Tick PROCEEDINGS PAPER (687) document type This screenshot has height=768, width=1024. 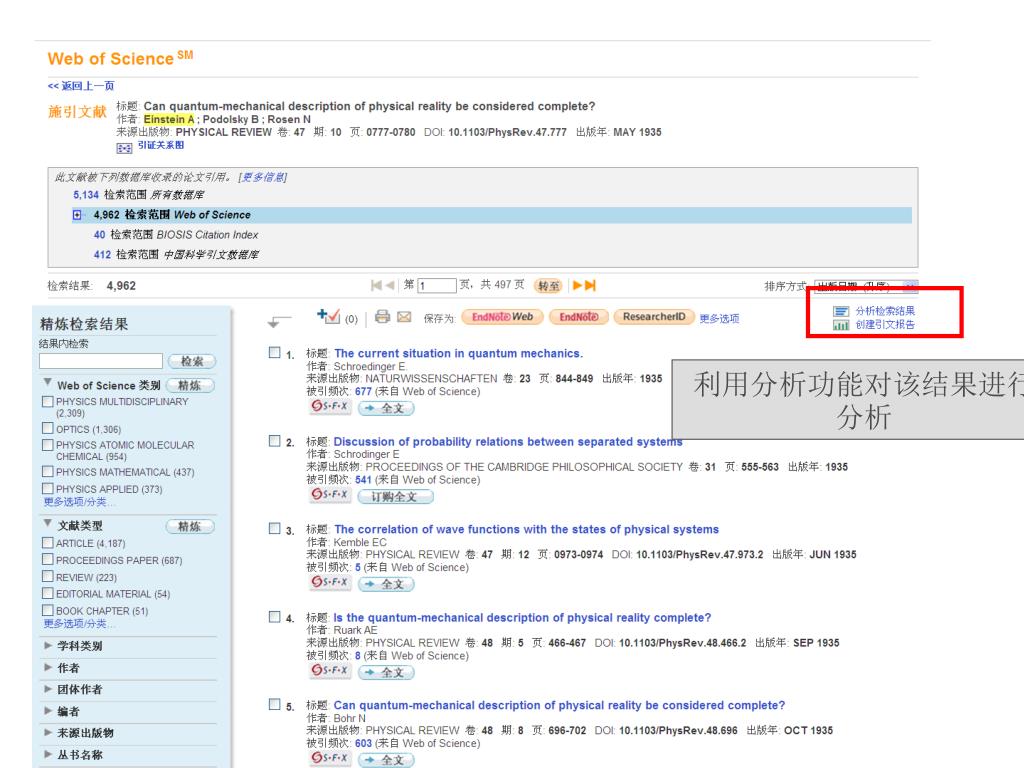click(48, 560)
